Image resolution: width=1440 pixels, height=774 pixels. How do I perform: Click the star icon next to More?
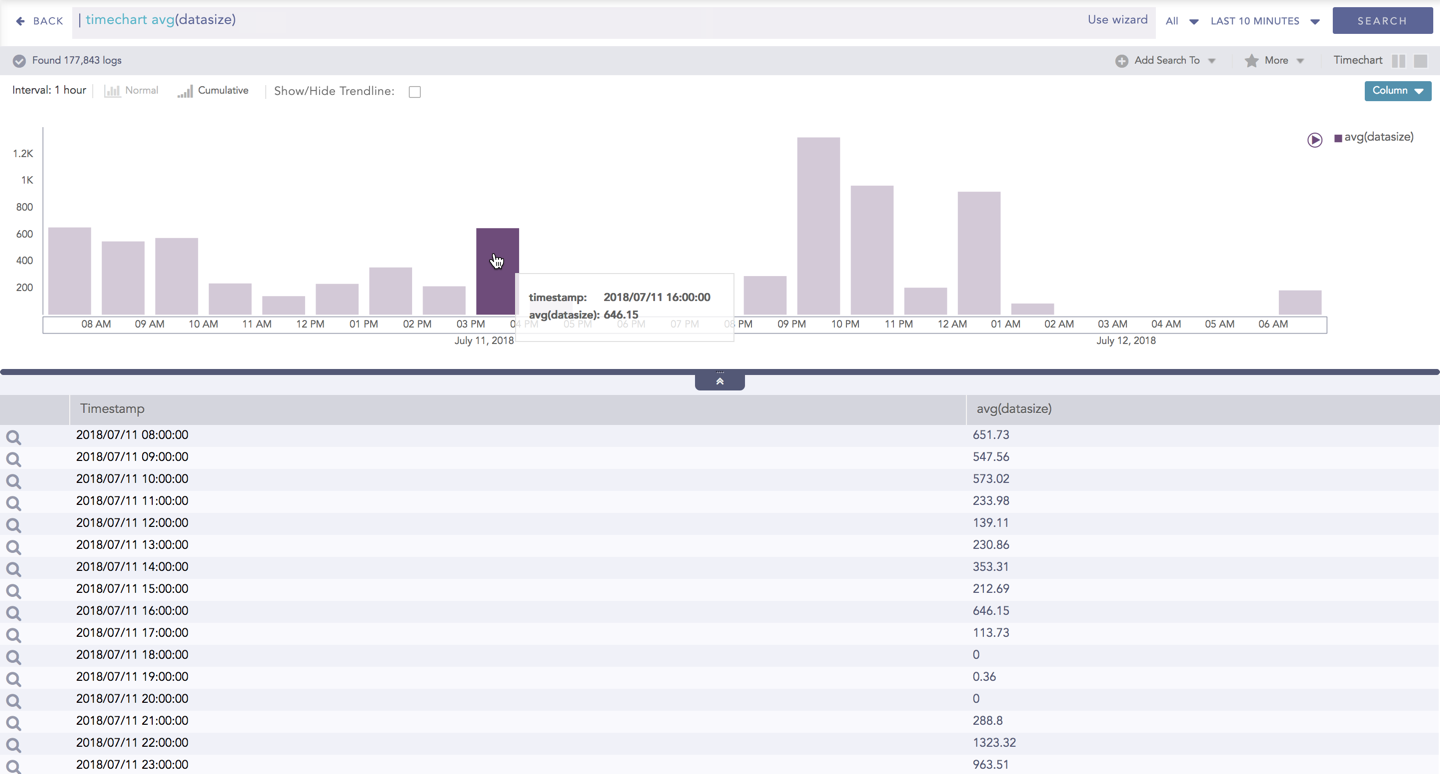pyautogui.click(x=1251, y=61)
